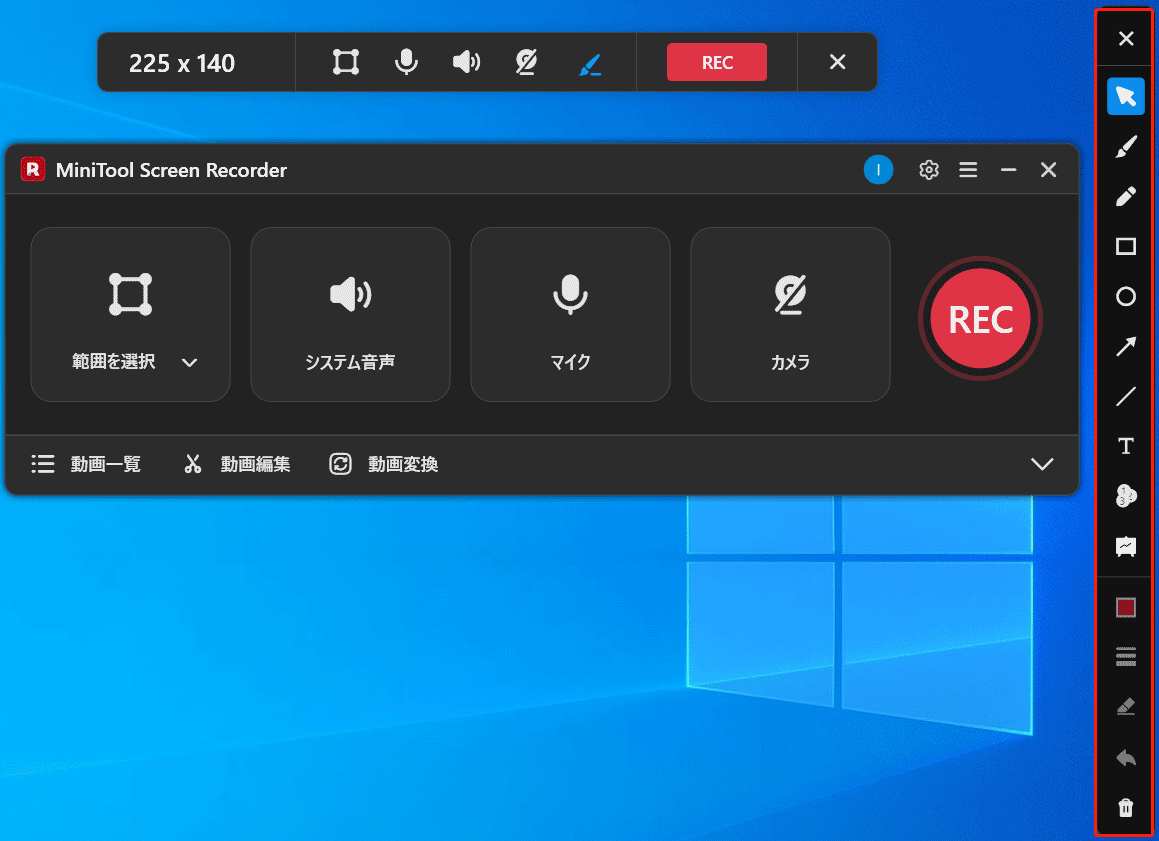1159x841 pixels.
Task: Select the brush tool in annotation sidebar
Action: (1126, 146)
